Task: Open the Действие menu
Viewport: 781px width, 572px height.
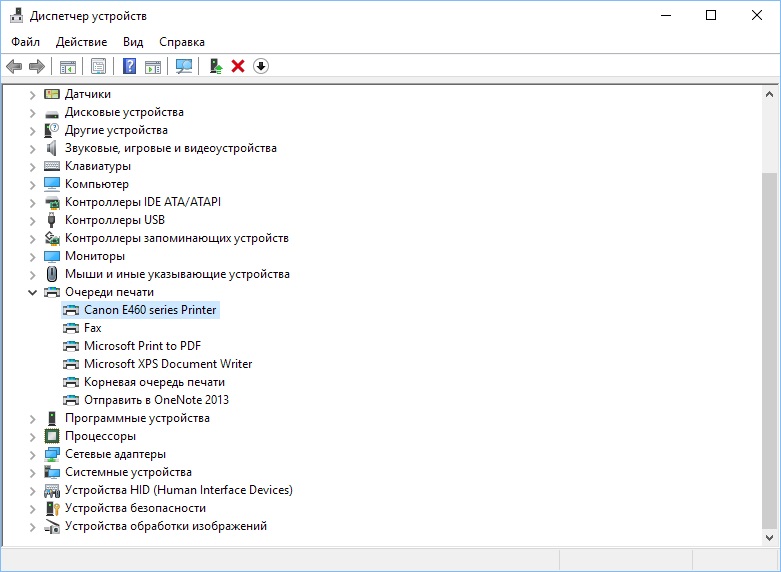Action: coord(81,42)
